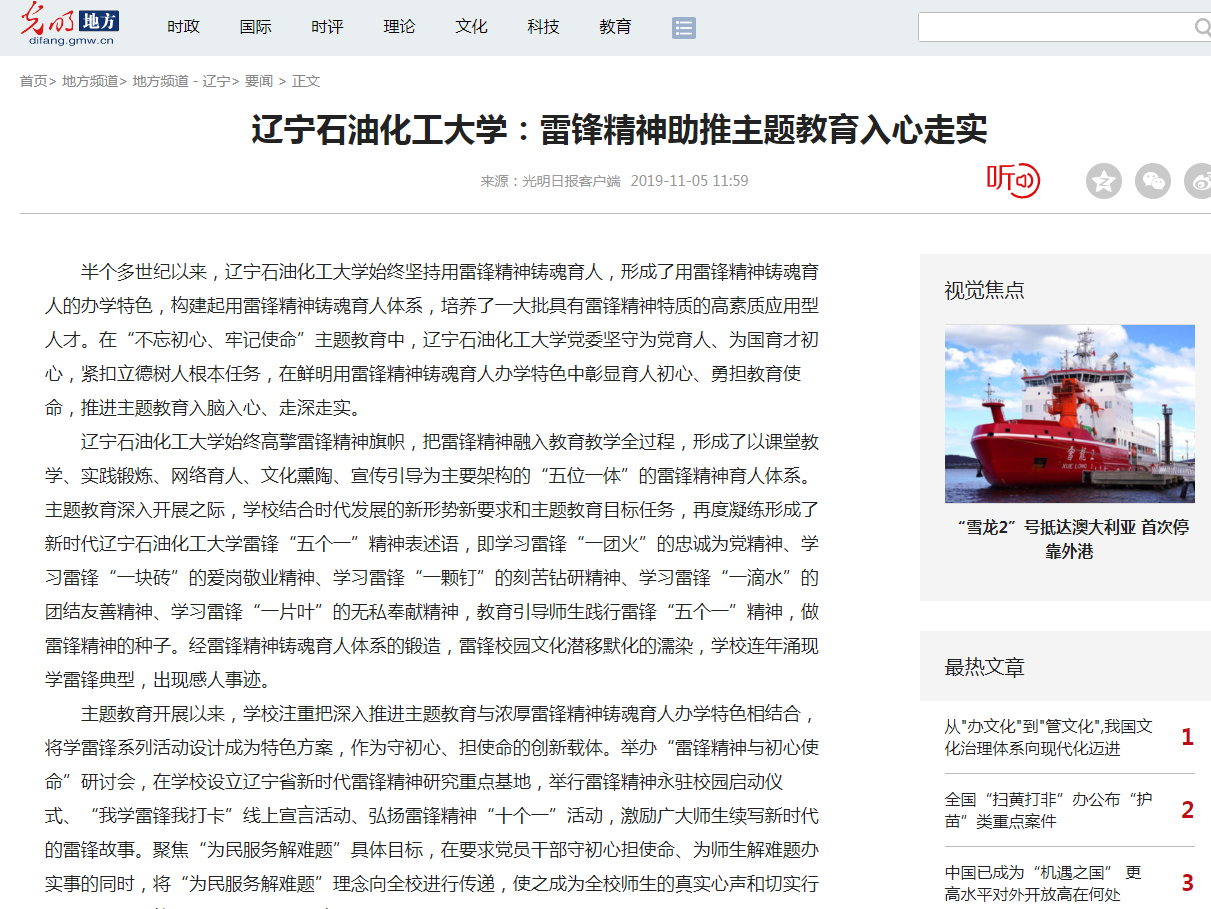Select the 时评 menu item
Image resolution: width=1211 pixels, height=909 pixels.
(327, 27)
